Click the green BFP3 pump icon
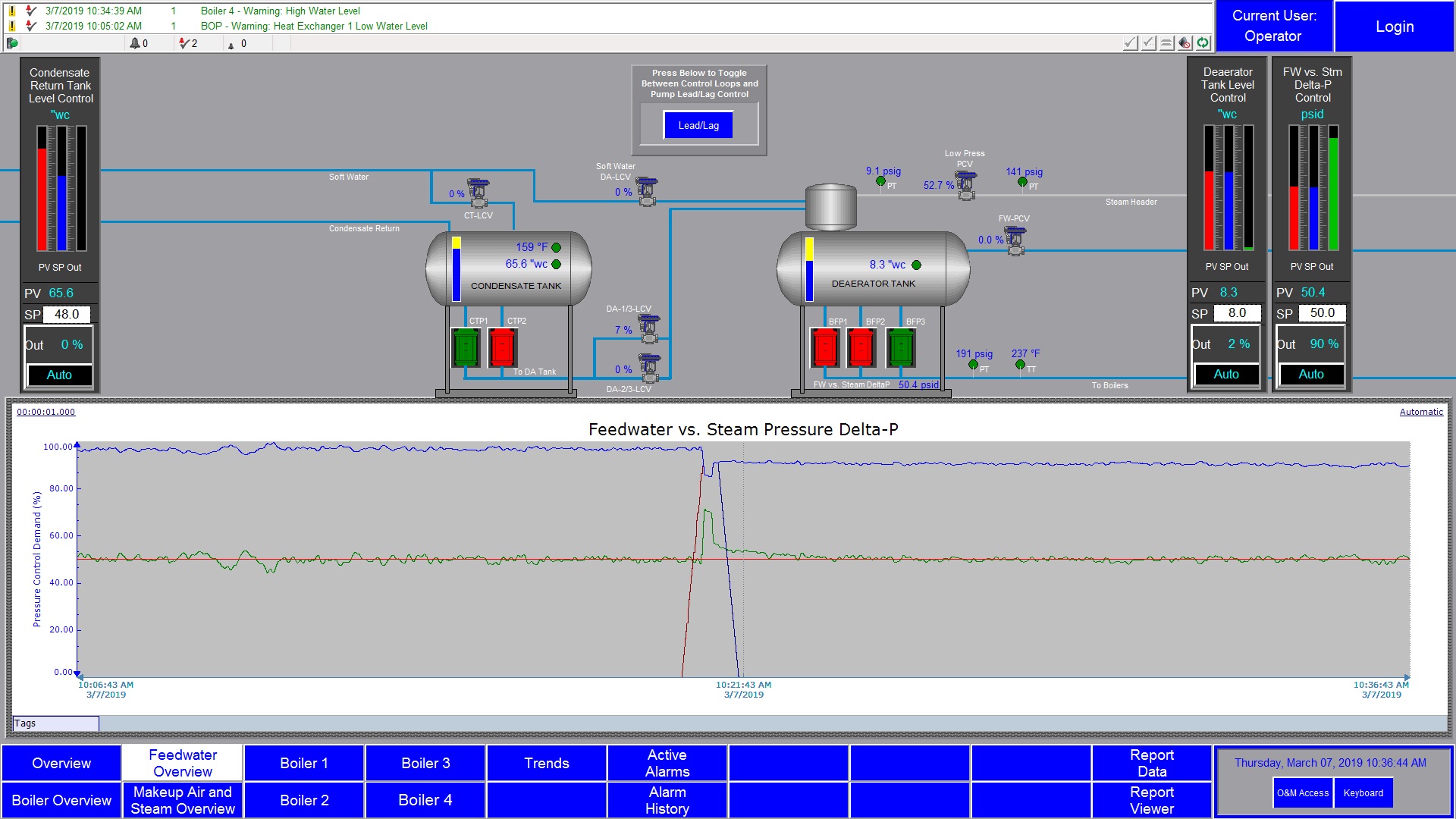The image size is (1456, 819). point(901,348)
